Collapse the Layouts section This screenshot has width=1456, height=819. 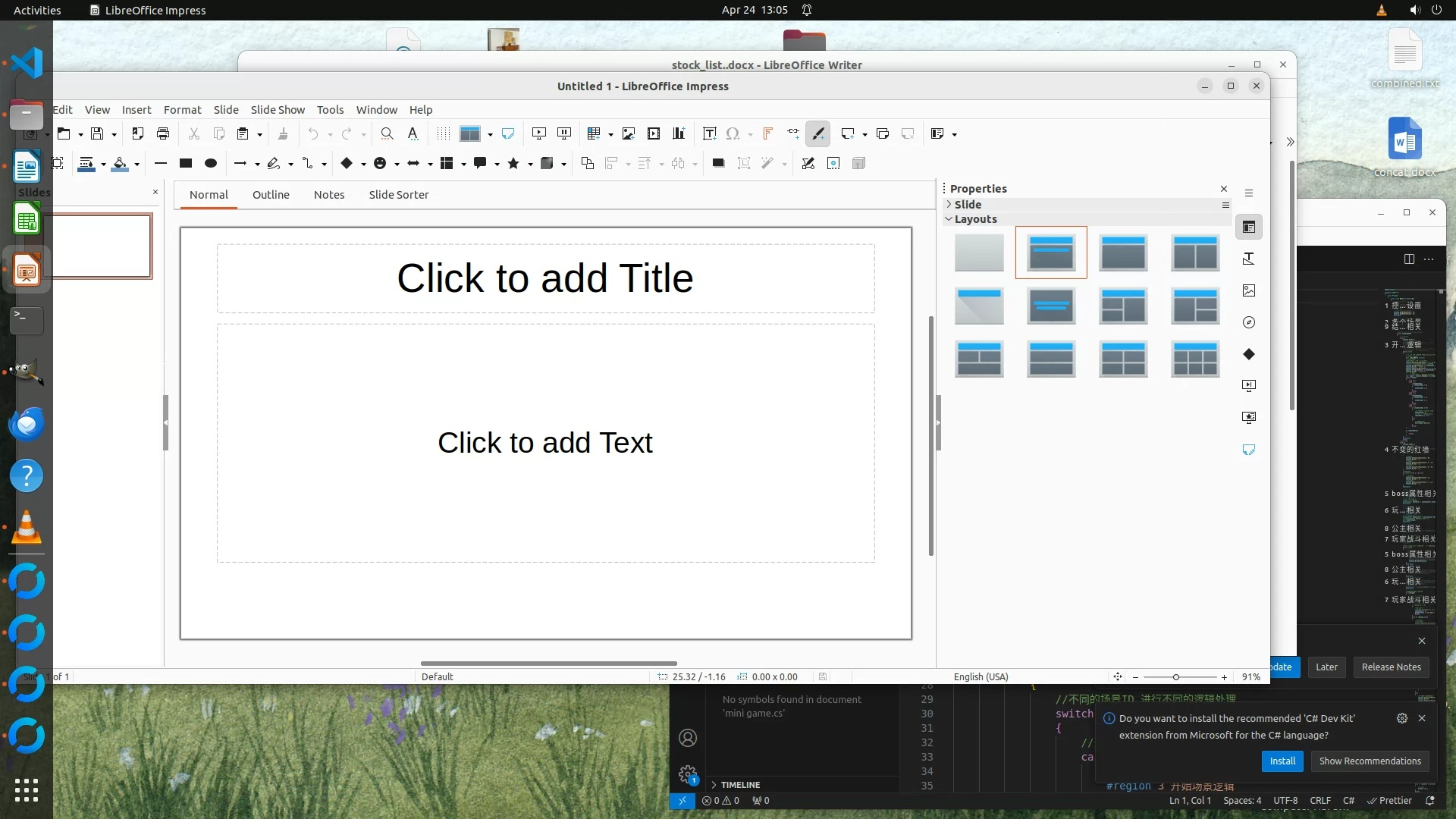[x=974, y=219]
